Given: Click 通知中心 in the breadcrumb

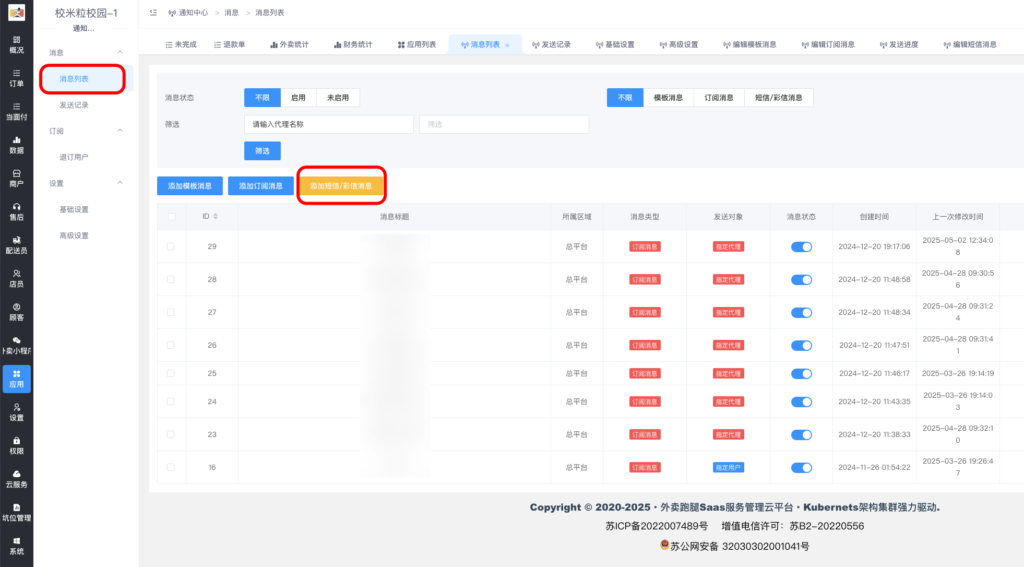Looking at the screenshot, I should point(193,12).
